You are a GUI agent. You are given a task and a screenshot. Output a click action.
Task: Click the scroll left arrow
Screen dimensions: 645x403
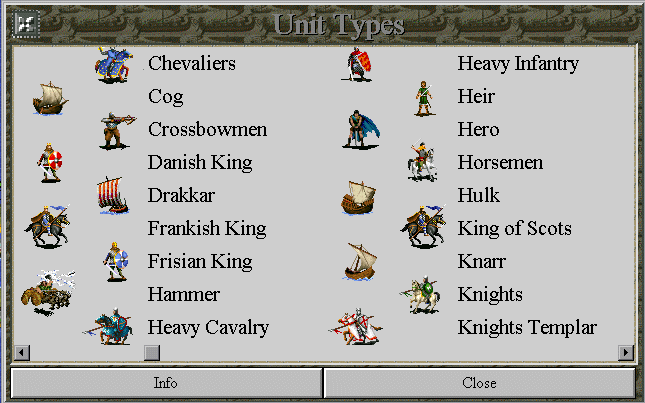(22, 352)
